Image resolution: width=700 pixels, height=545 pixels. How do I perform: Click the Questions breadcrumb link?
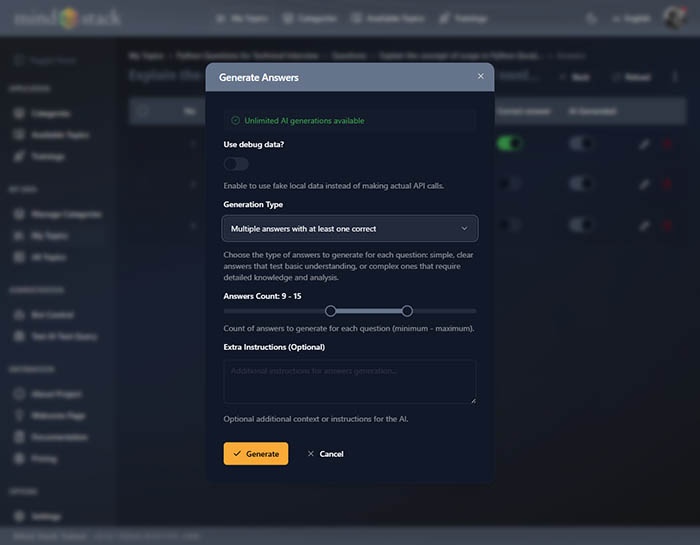coord(349,56)
